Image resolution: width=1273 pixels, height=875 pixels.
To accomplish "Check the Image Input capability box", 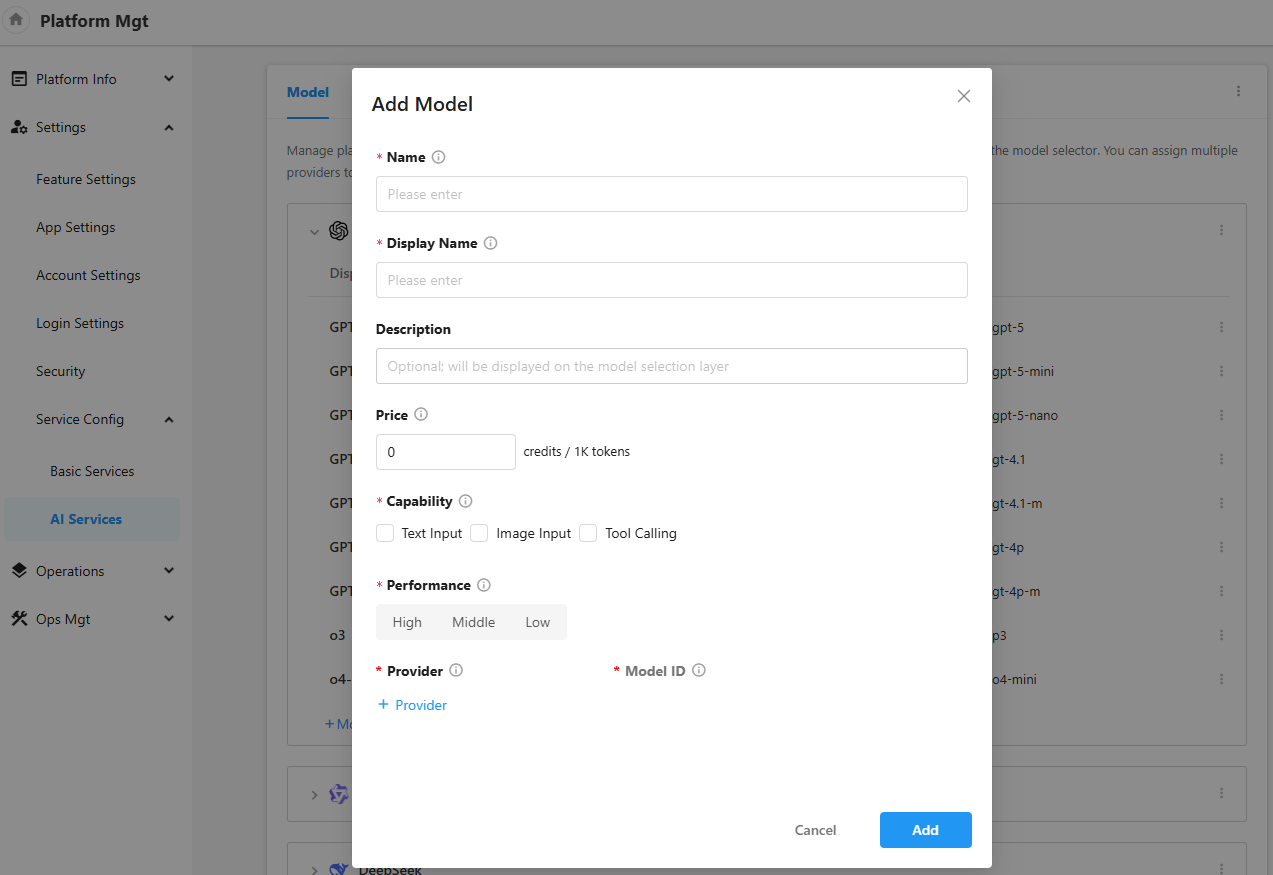I will point(479,533).
